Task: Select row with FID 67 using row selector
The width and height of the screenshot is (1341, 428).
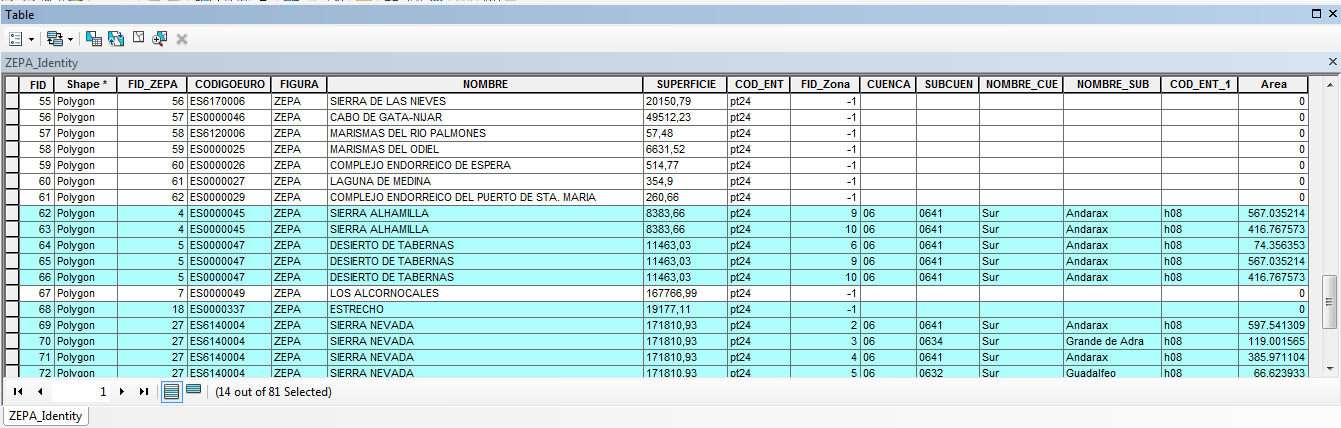Action: click(12, 293)
